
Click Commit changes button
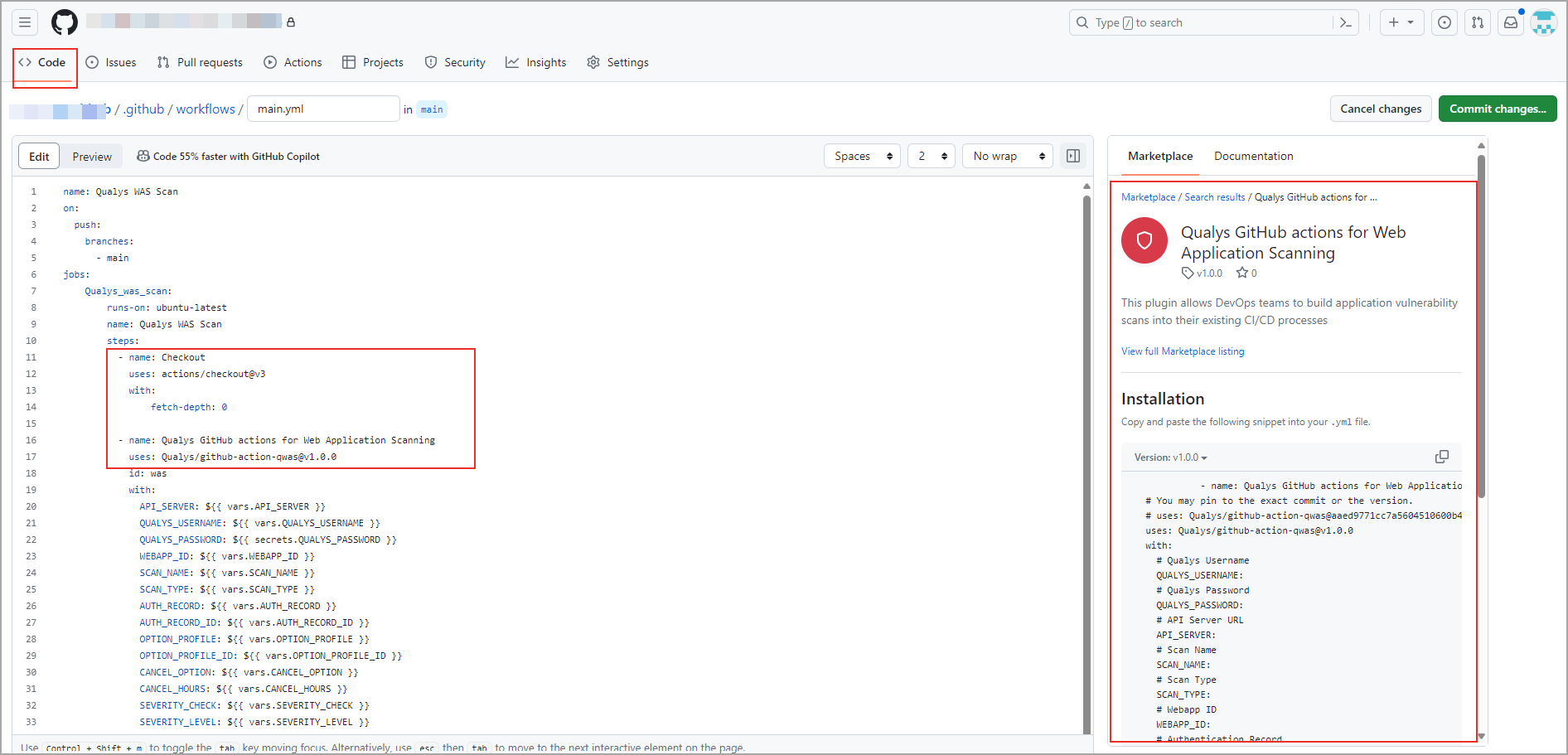point(1498,109)
